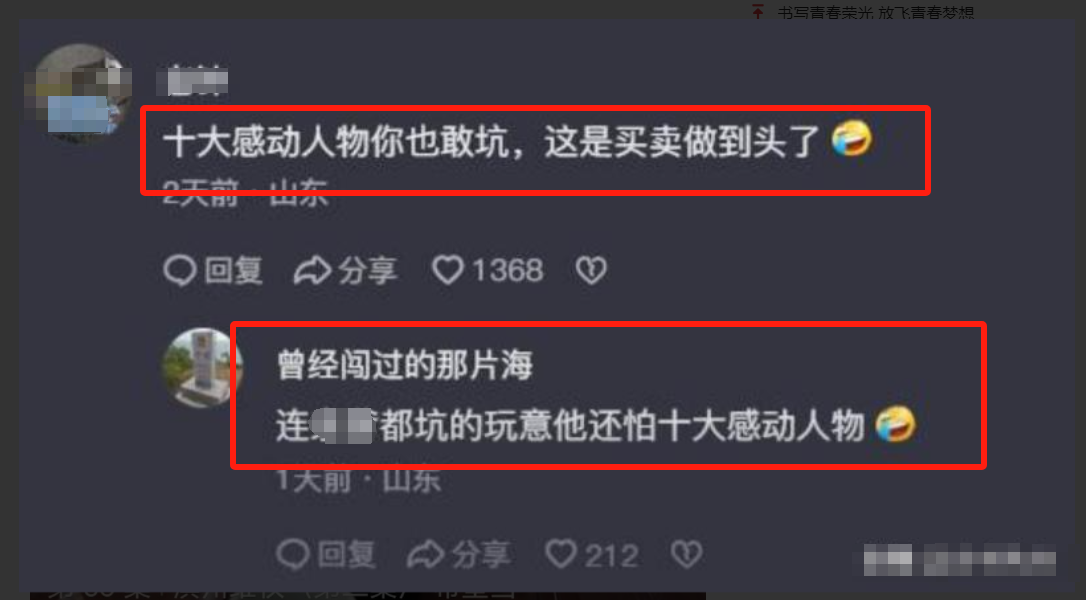The width and height of the screenshot is (1086, 600).
Task: Dislike the first comment via broken heart icon
Action: [x=591, y=270]
